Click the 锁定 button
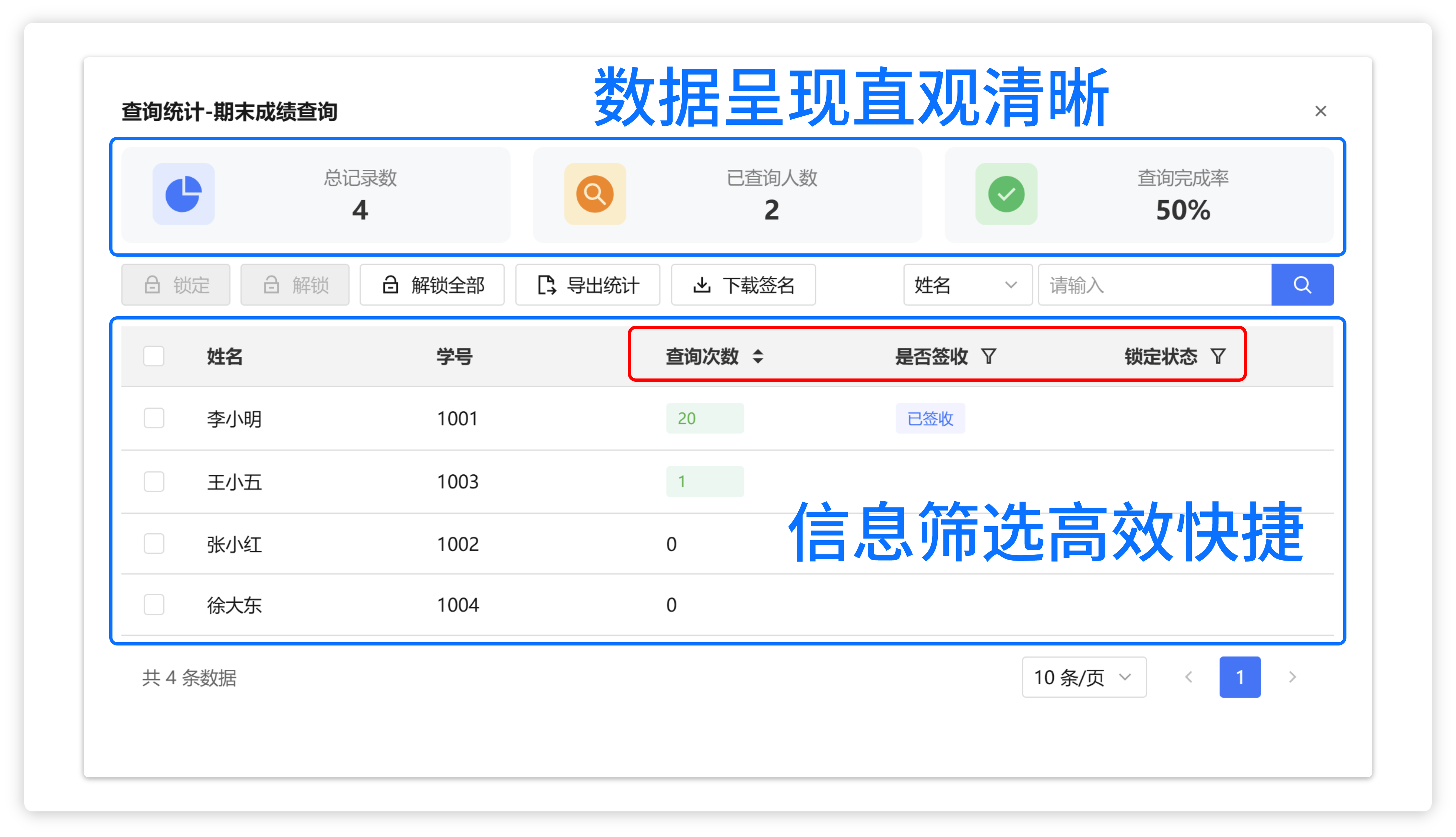The height and width of the screenshot is (837, 1456). tap(176, 285)
